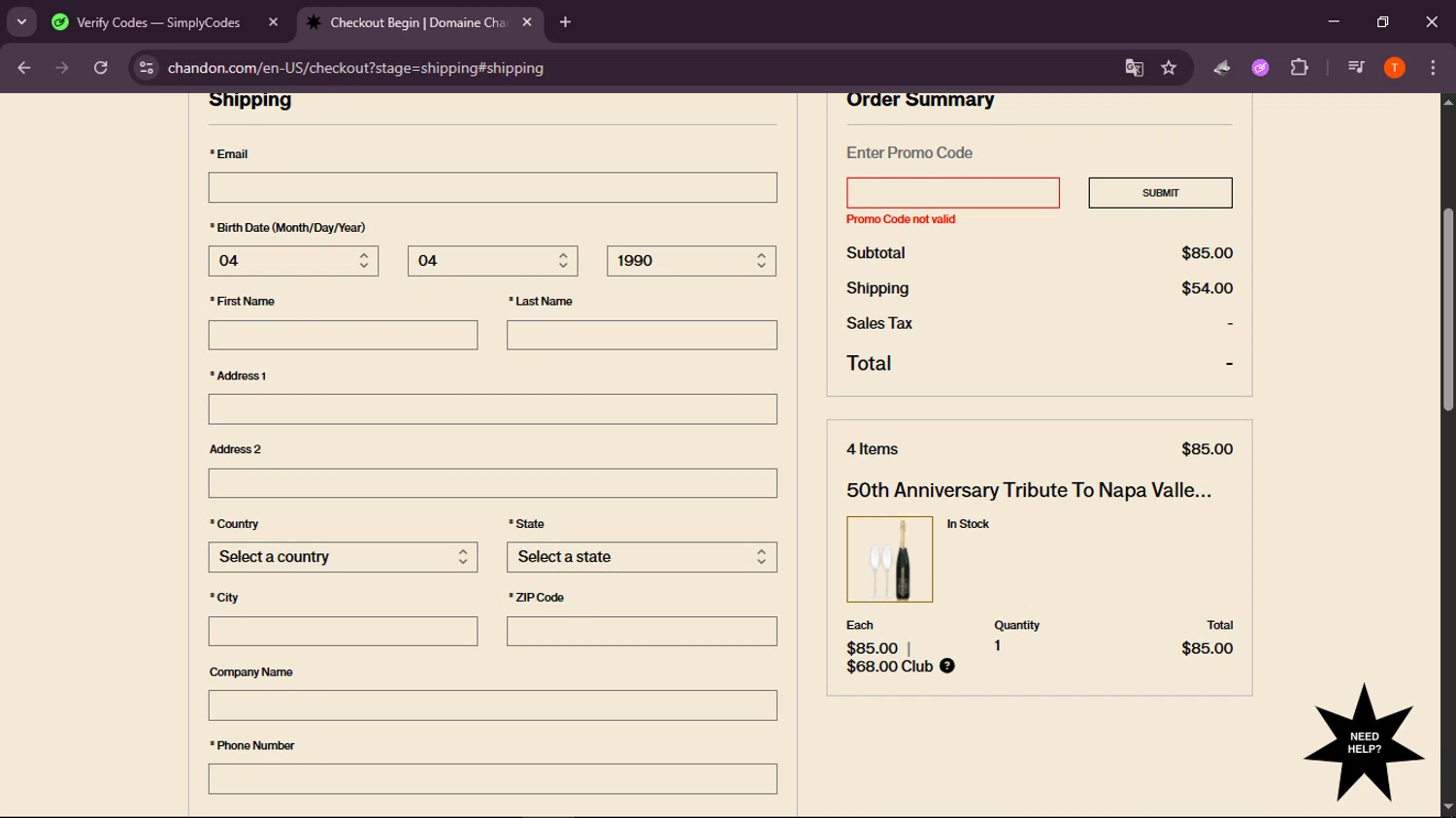Open a new browser tab
The width and height of the screenshot is (1456, 818).
(566, 22)
